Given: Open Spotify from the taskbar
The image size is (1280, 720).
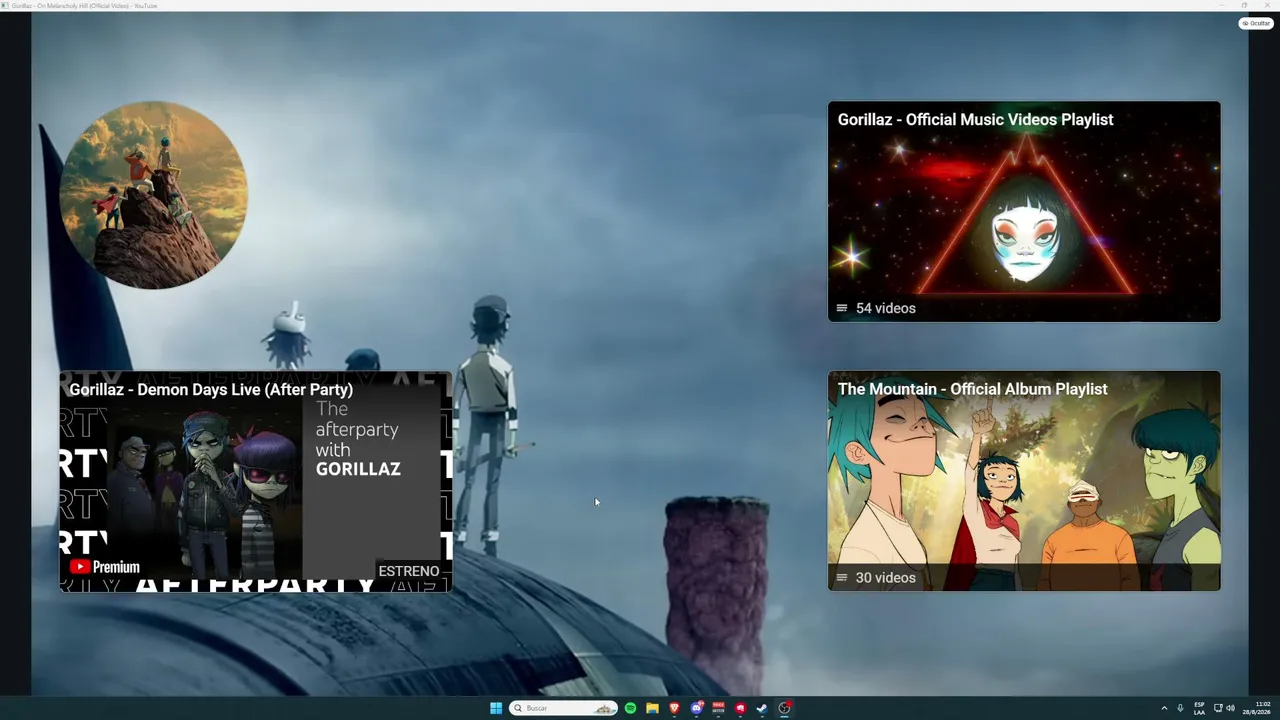Looking at the screenshot, I should 630,708.
